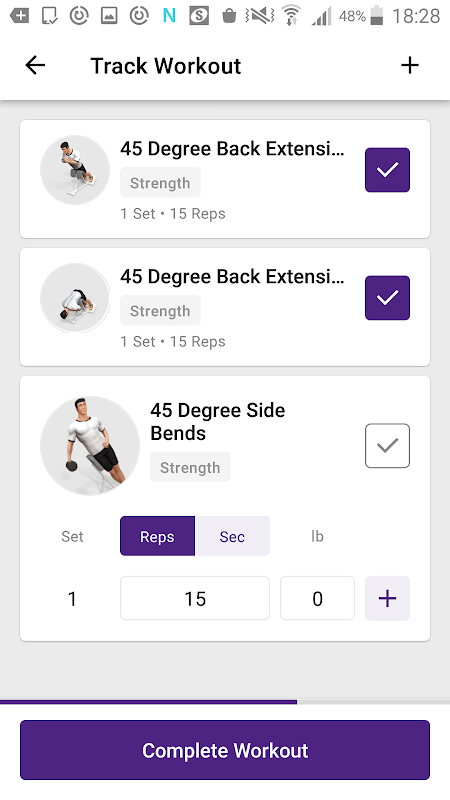This screenshot has height=800, width=450.
Task: Uncheck the first 45 Degree Back Extension
Action: (387, 170)
